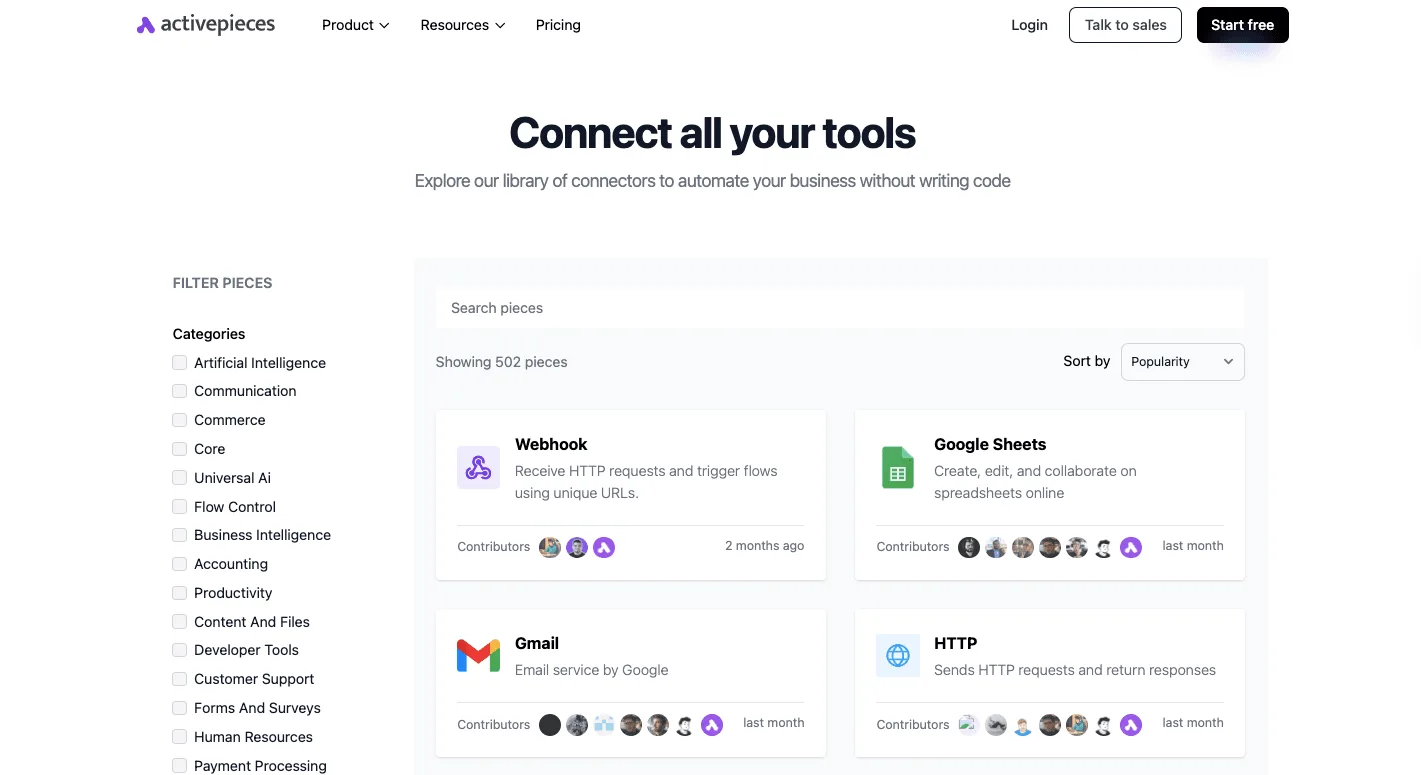Click 'Showing 502 pieces' text
Screen dimensions: 1421x775
click(501, 362)
